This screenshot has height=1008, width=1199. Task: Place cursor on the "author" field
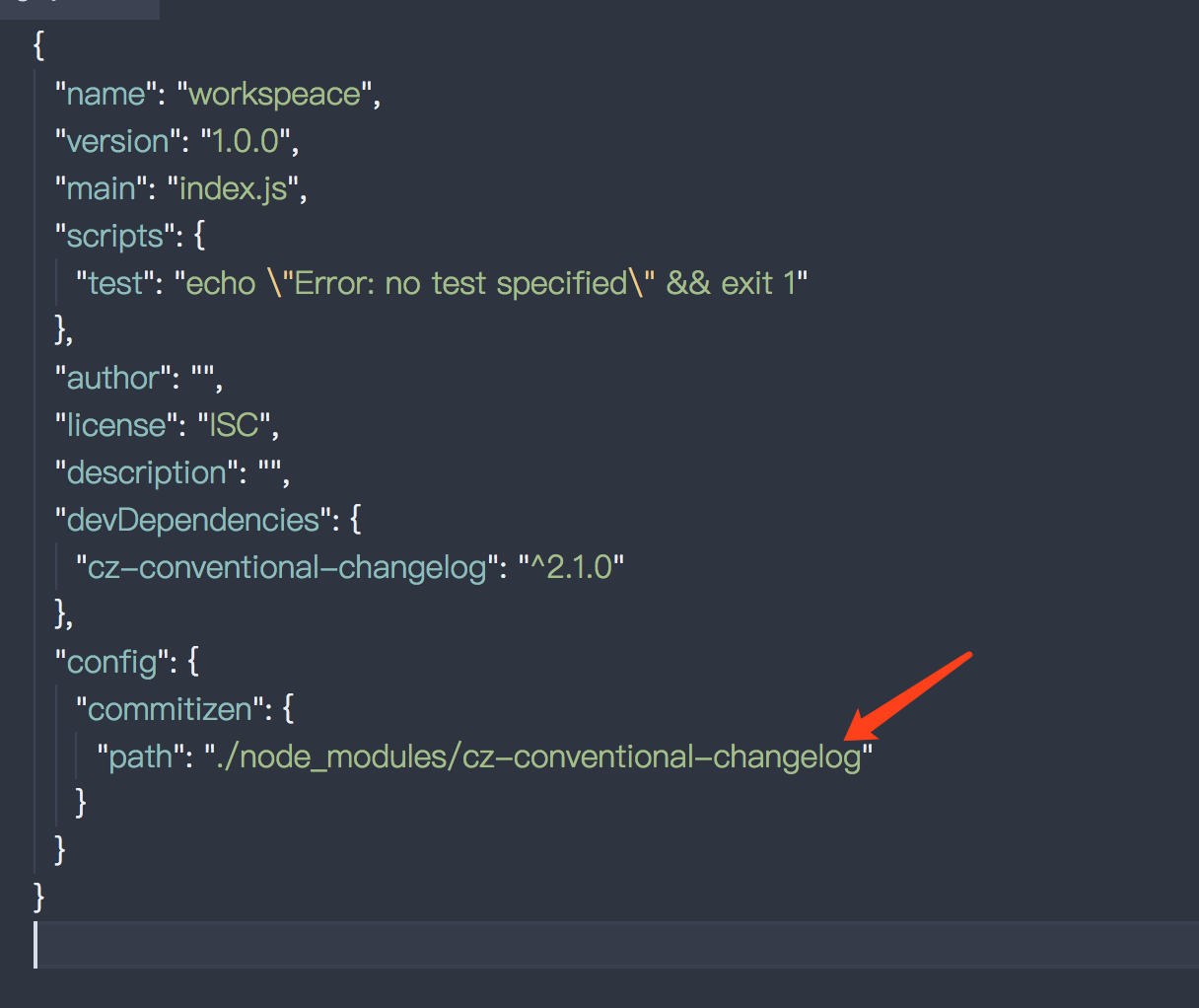click(x=108, y=377)
